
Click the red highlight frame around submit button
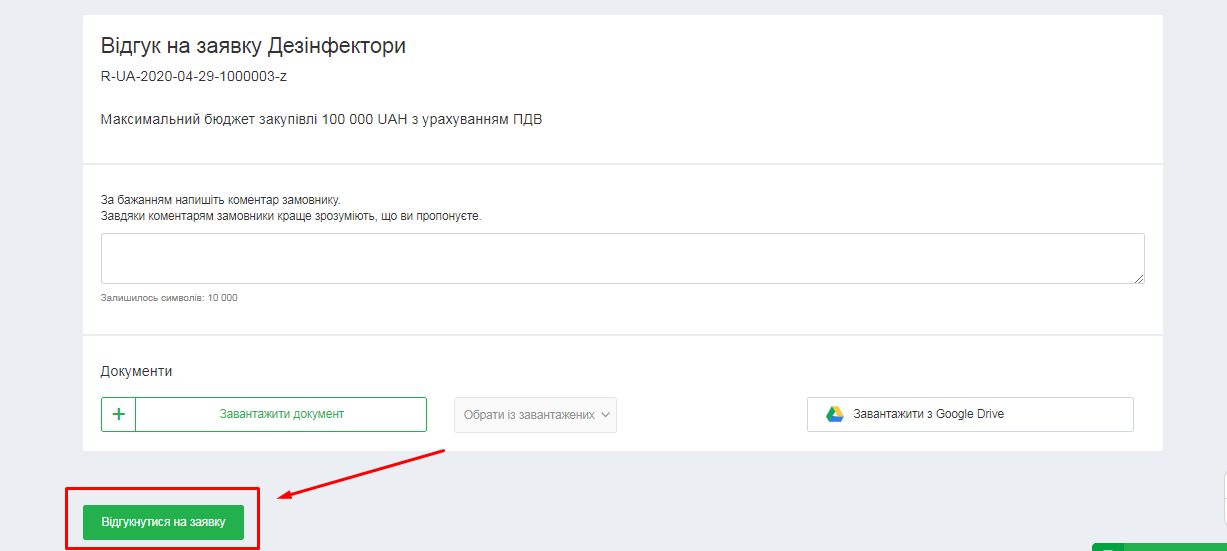(x=162, y=490)
